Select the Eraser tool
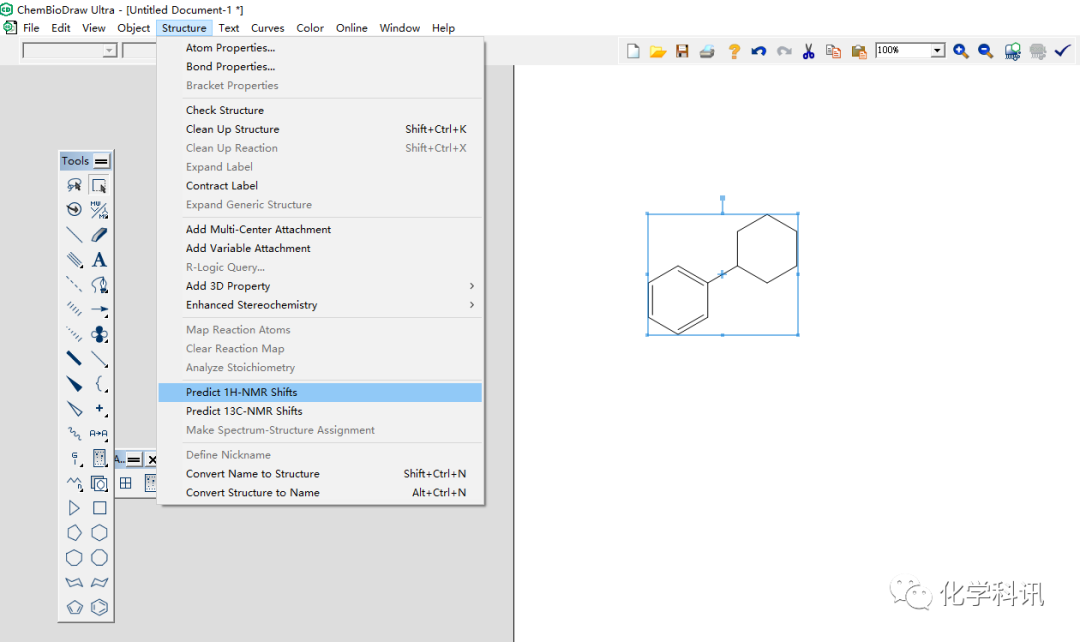The image size is (1080, 642). click(x=99, y=235)
